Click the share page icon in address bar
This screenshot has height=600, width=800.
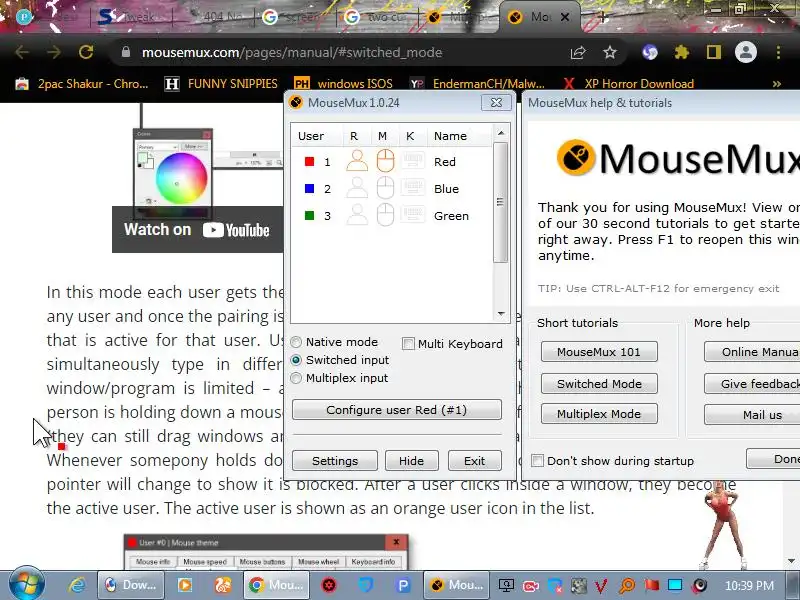(578, 52)
